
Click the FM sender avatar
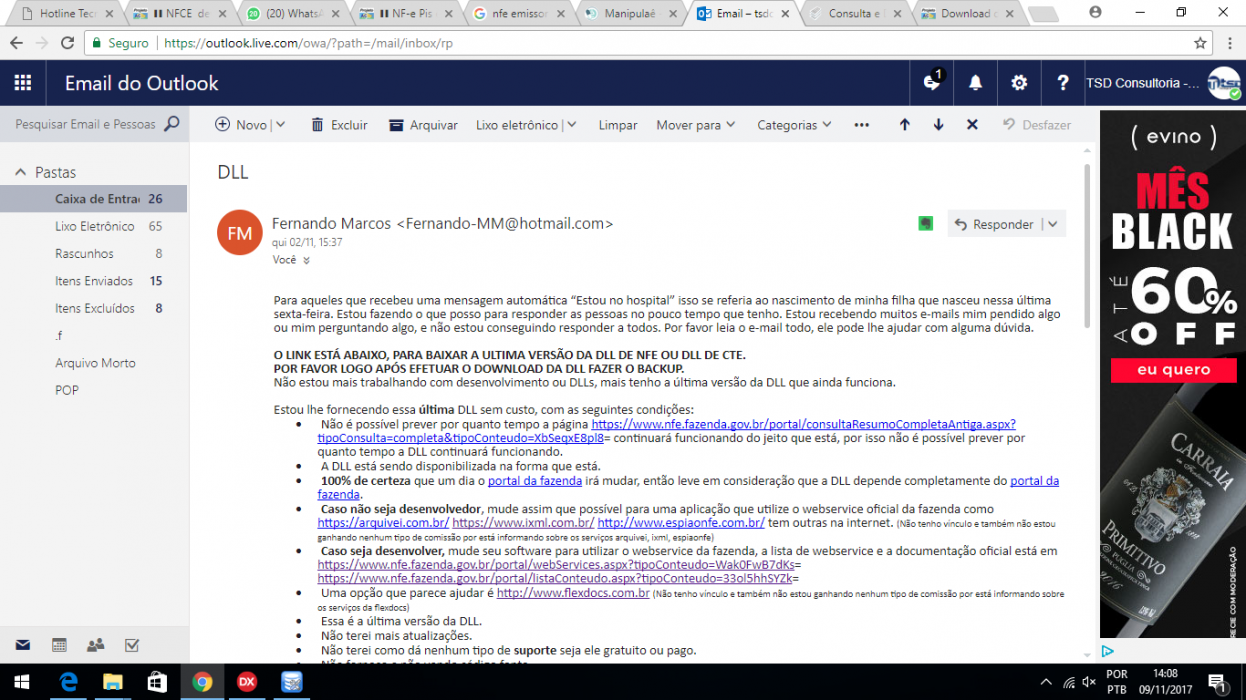point(240,233)
